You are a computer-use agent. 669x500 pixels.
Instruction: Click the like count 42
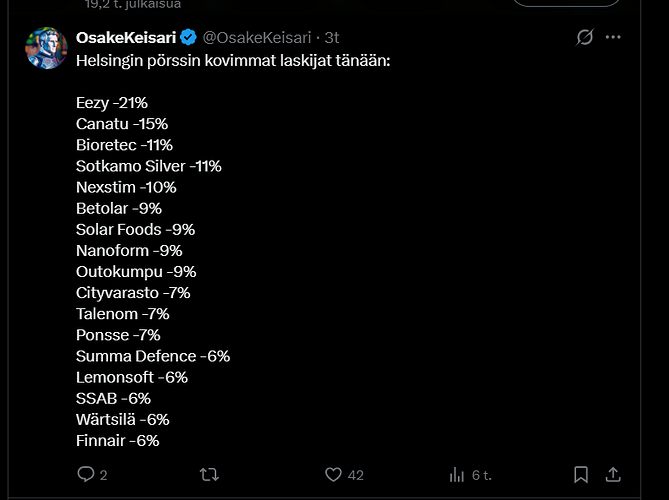[x=355, y=475]
